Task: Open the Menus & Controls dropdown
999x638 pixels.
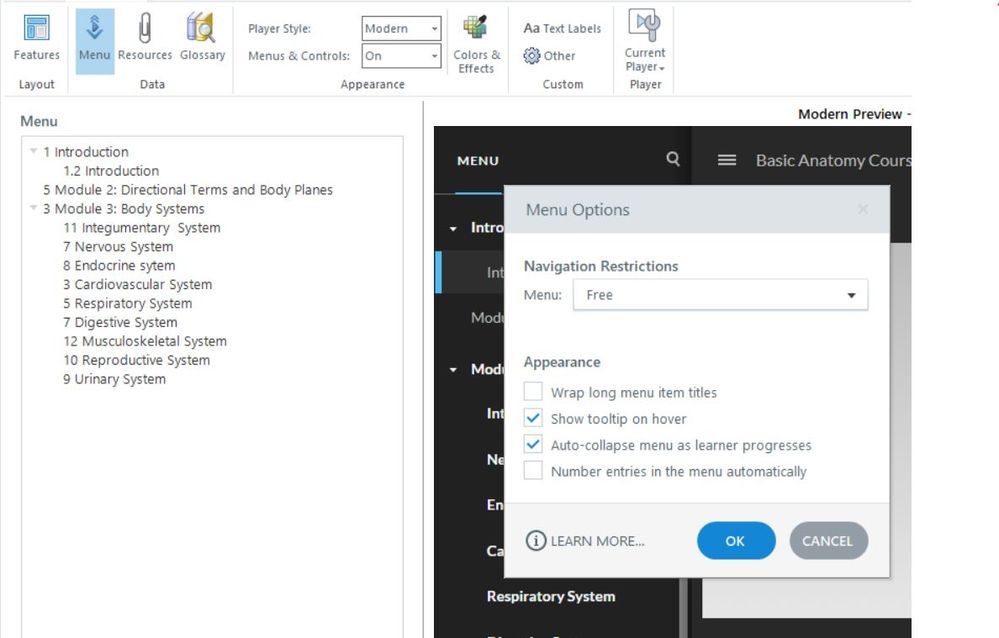Action: (x=401, y=55)
